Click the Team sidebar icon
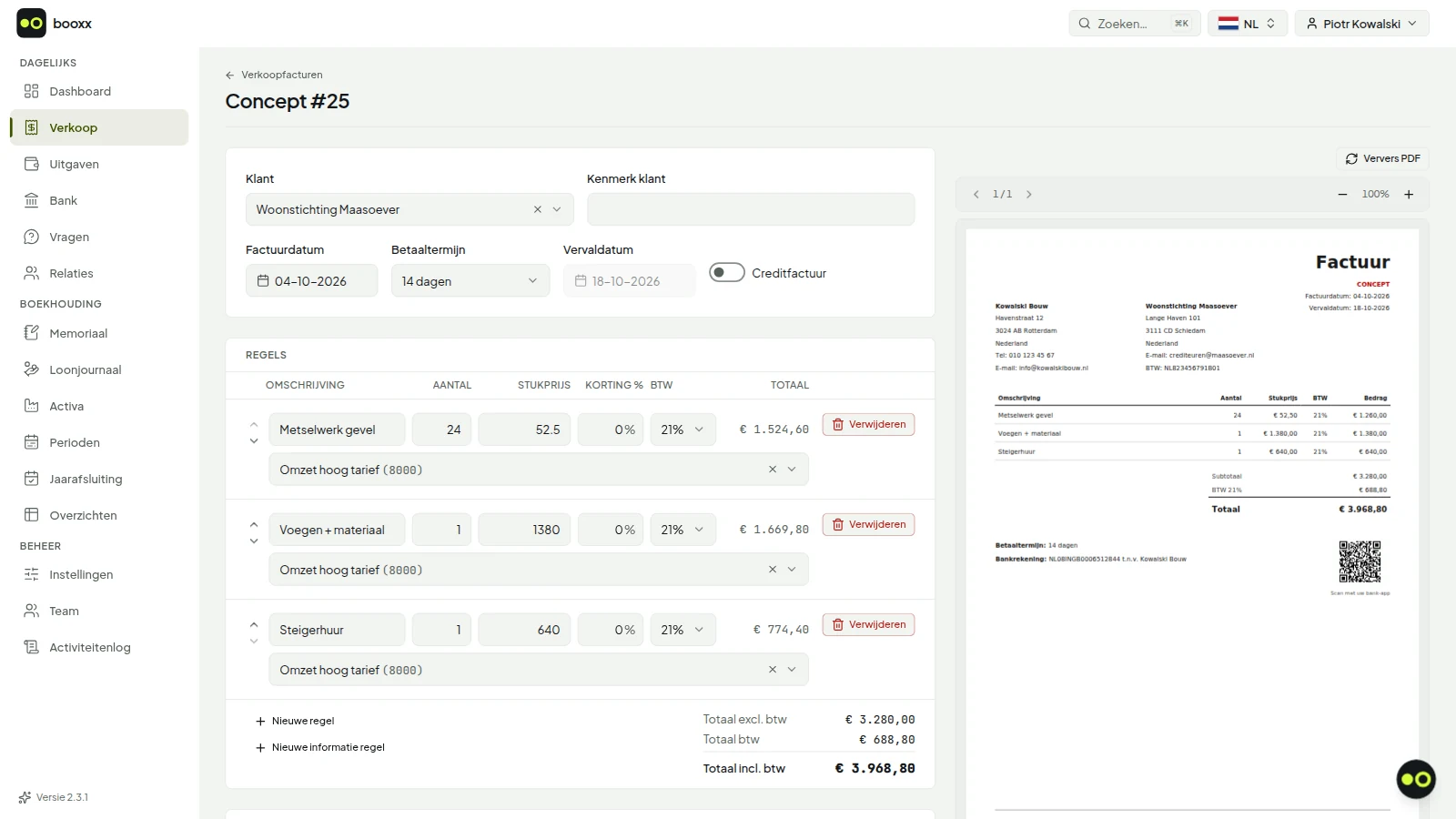Image resolution: width=1456 pixels, height=819 pixels. [32, 611]
